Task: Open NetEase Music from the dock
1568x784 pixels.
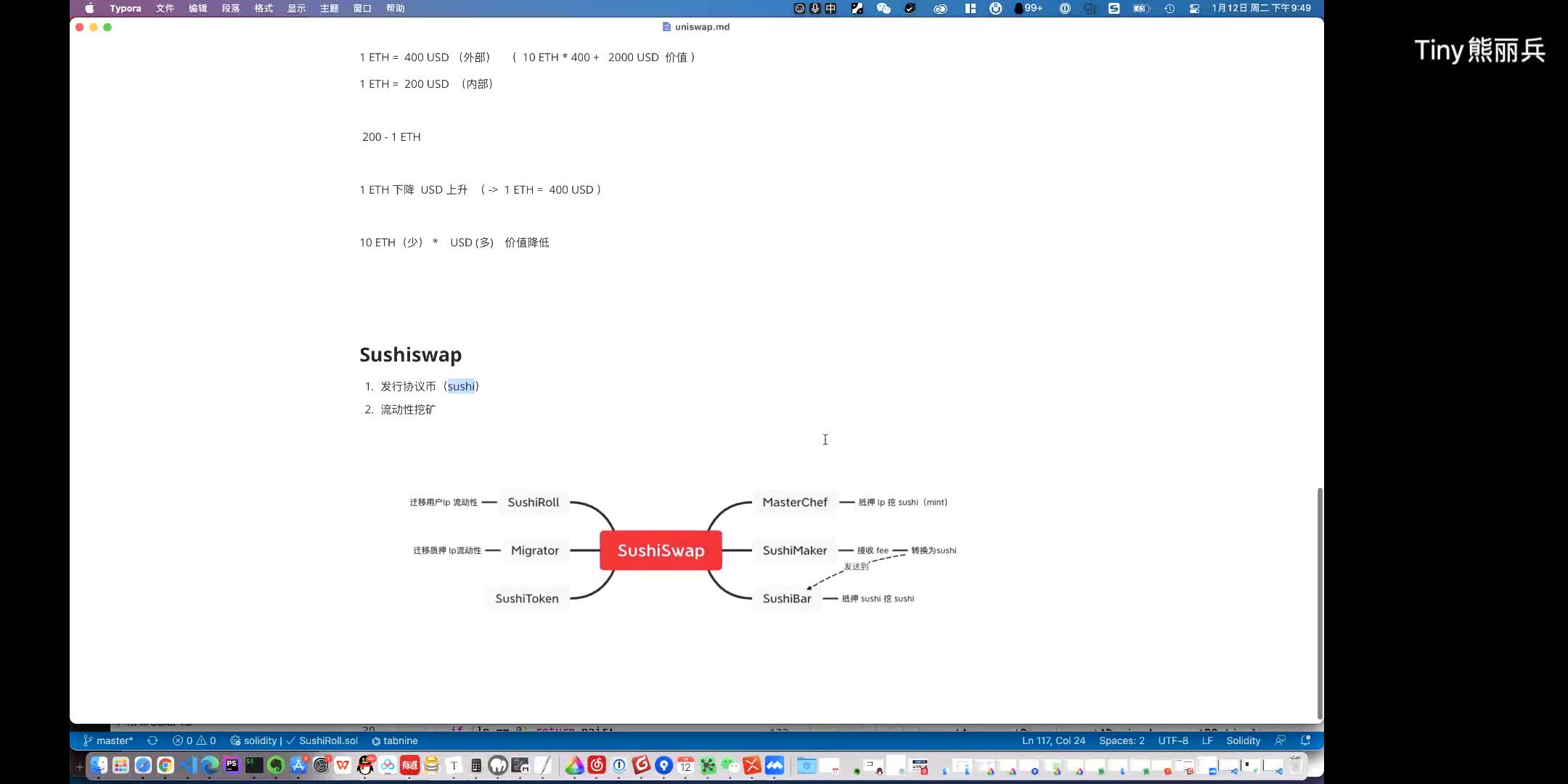Action: point(597,765)
